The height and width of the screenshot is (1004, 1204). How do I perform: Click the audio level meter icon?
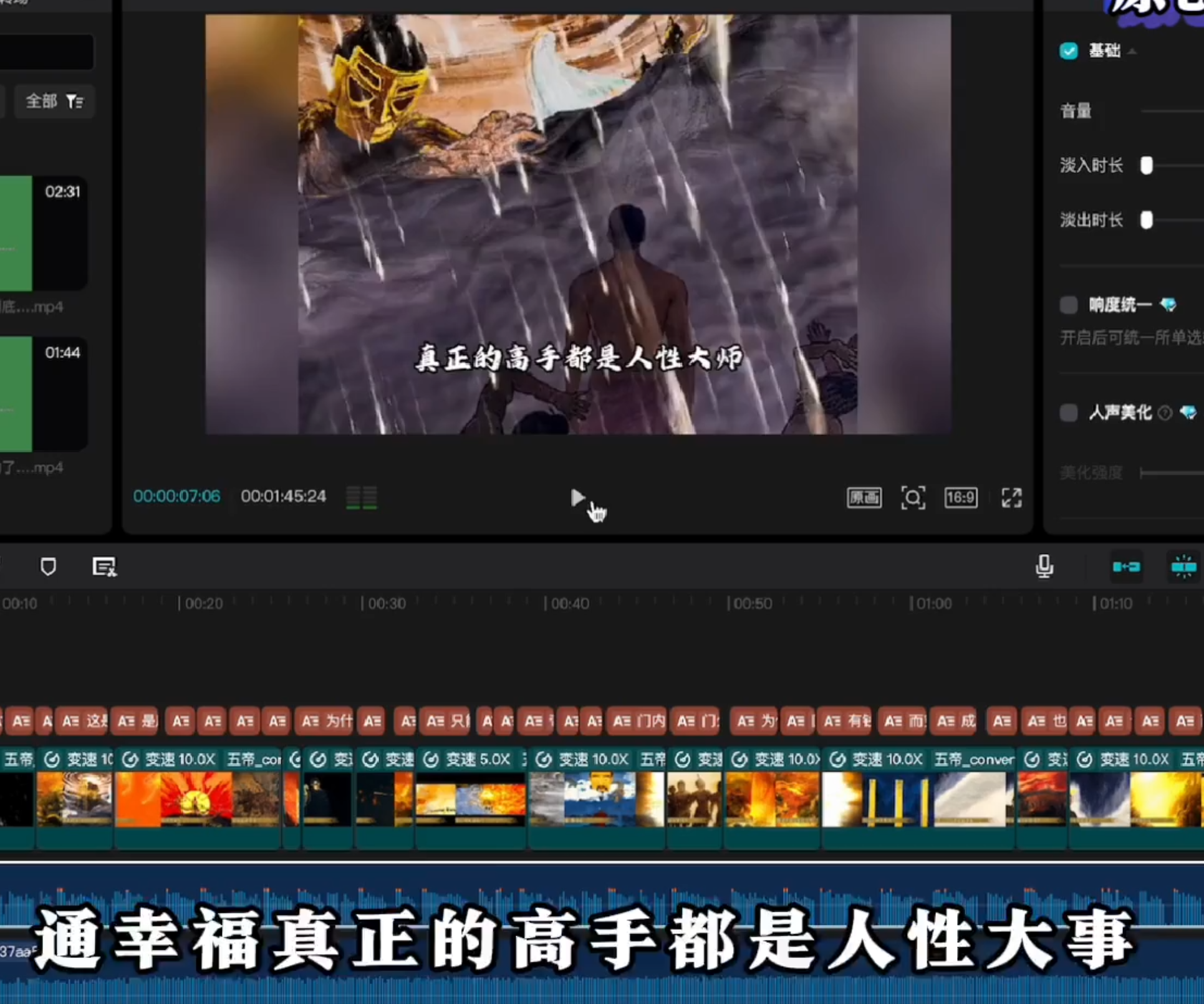click(x=362, y=498)
